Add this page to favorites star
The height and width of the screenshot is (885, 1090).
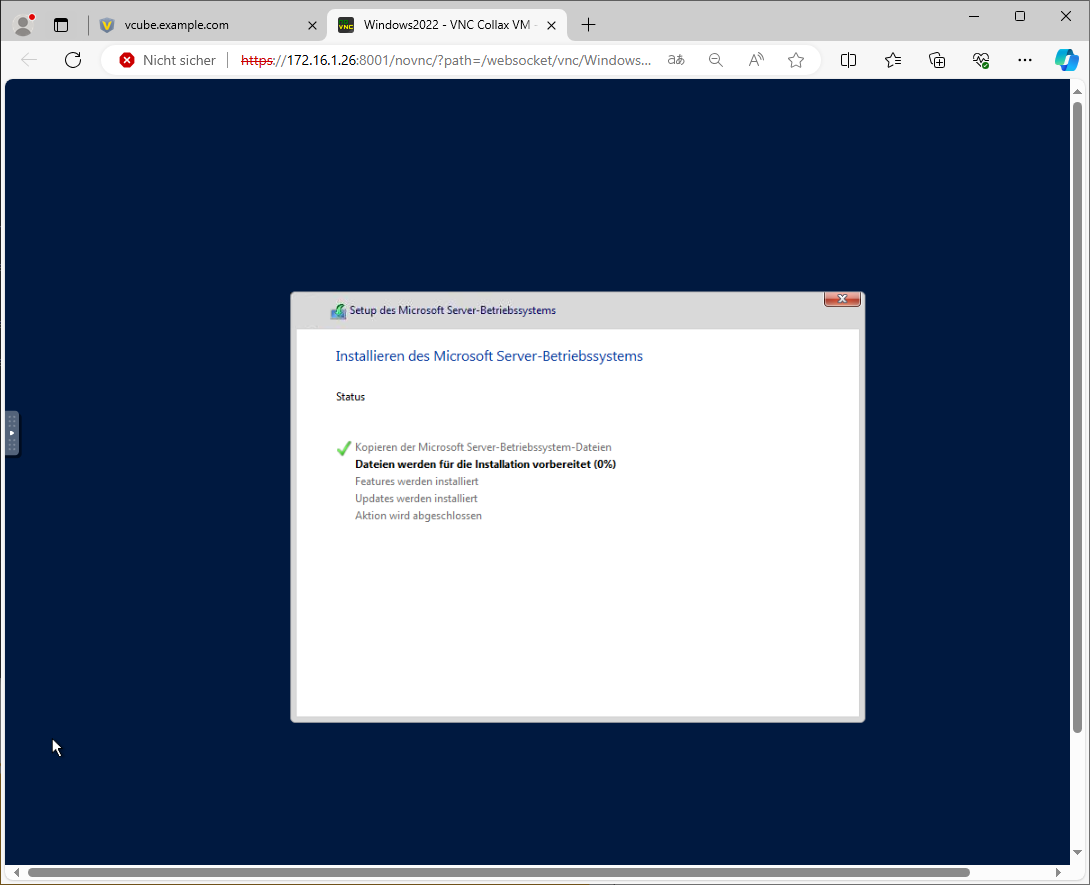click(796, 60)
